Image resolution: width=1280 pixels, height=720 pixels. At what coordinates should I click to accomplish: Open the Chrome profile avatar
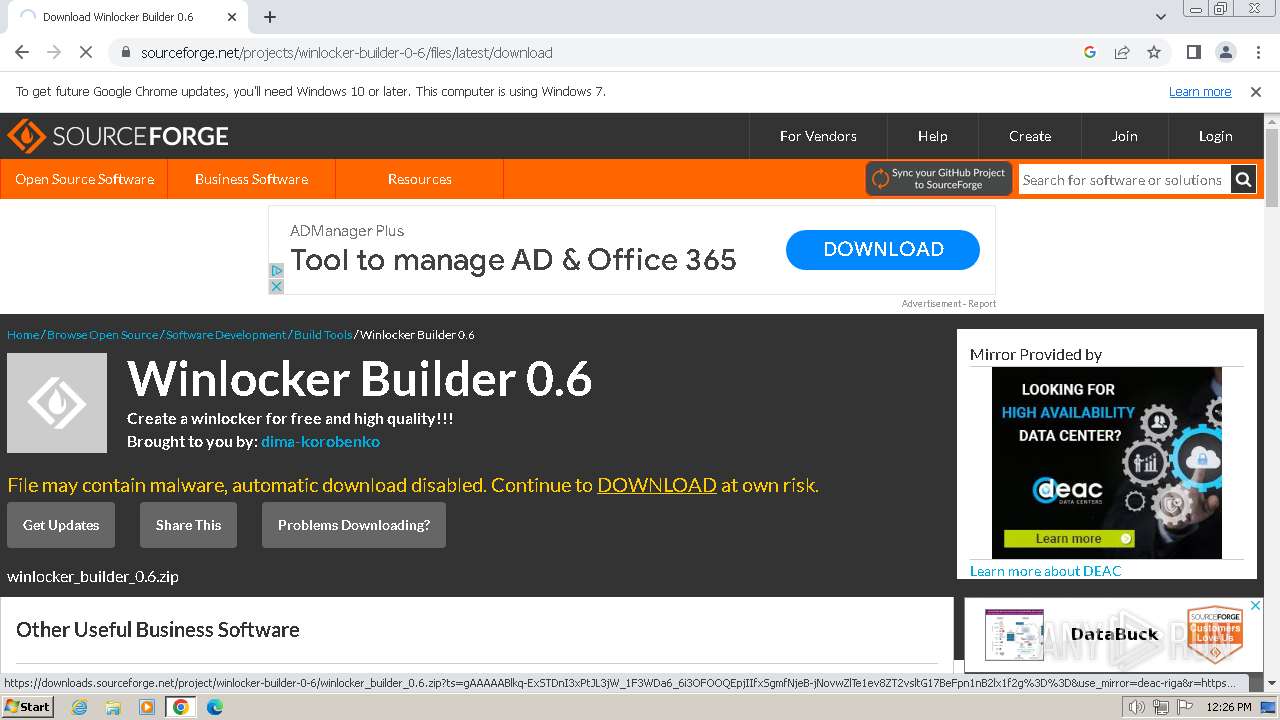click(1226, 52)
